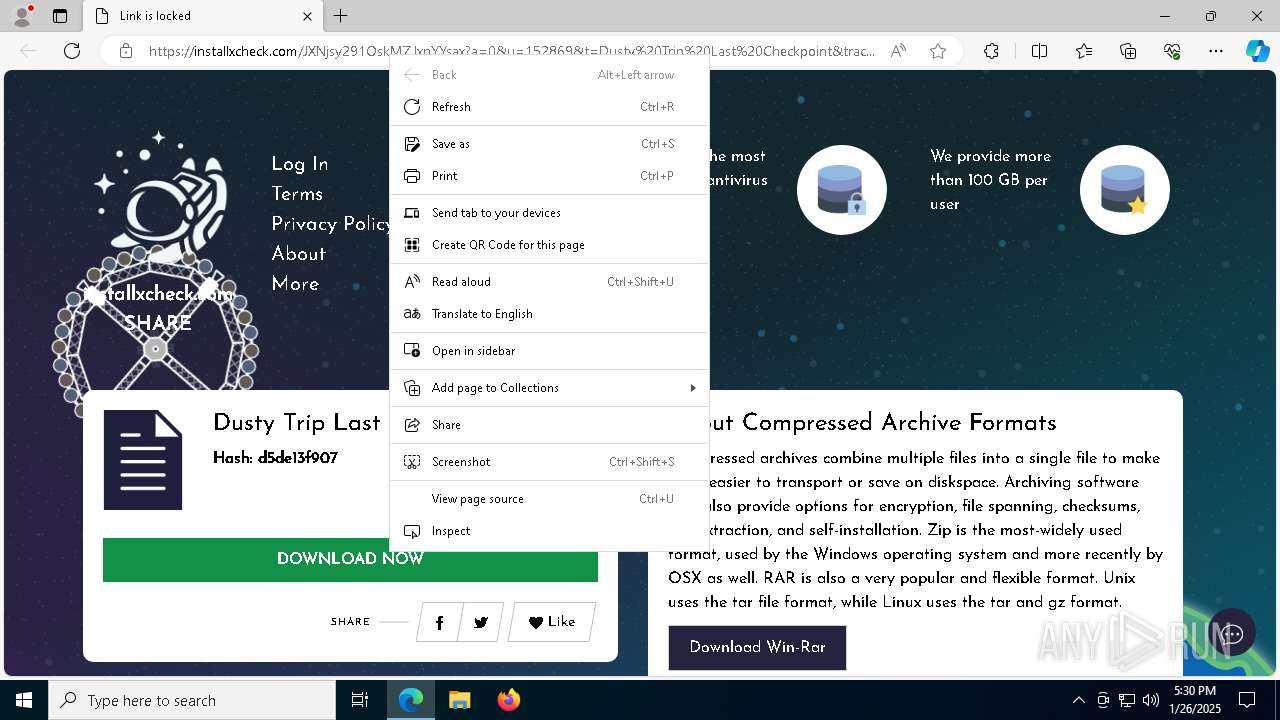Open Task View on the taskbar
Screen dimensions: 1280x720
coord(360,700)
